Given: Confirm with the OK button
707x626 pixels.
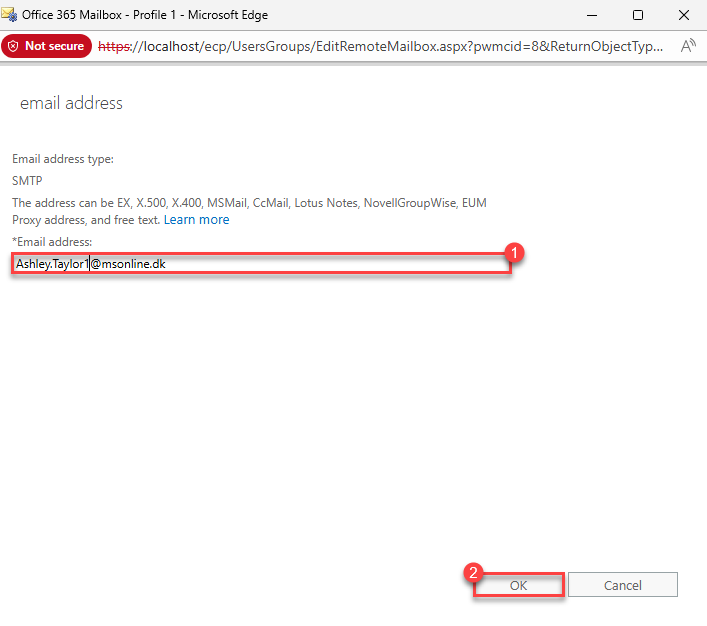Looking at the screenshot, I should tap(519, 585).
